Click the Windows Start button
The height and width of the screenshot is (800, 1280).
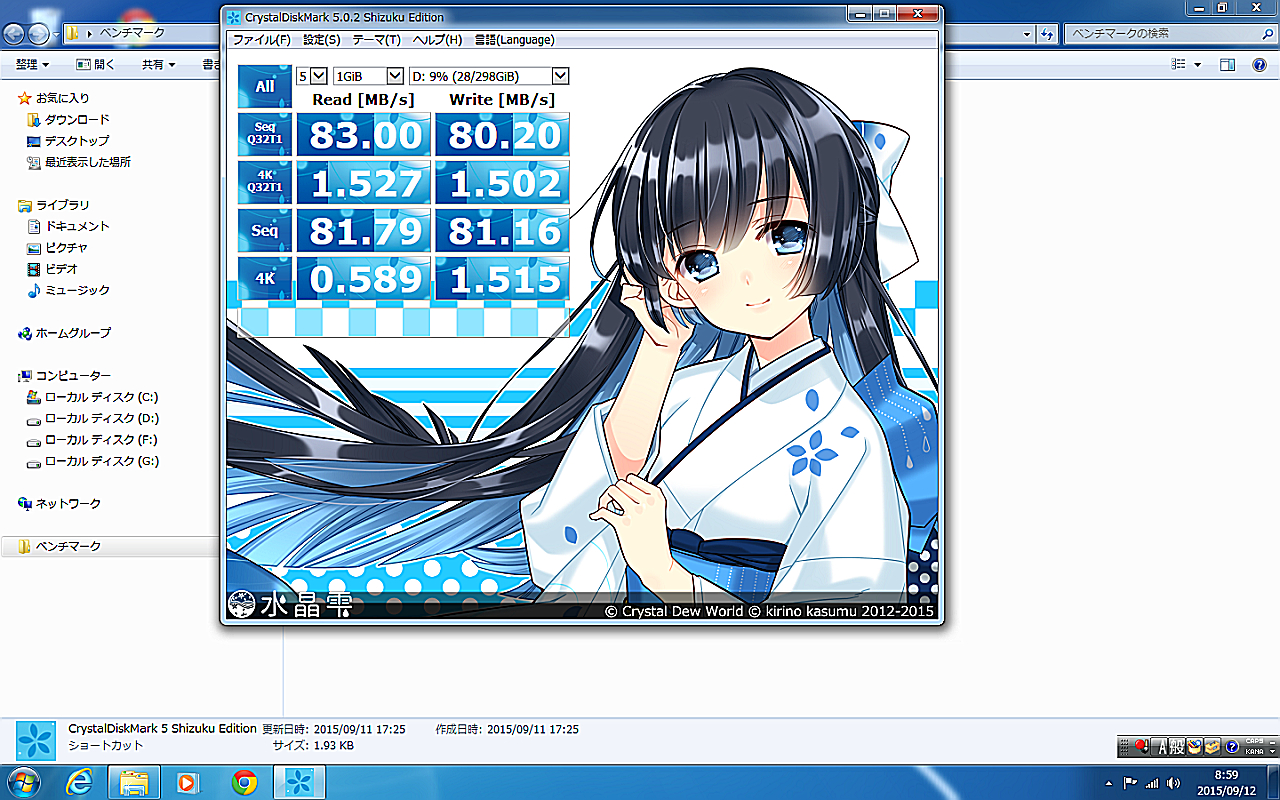(24, 781)
